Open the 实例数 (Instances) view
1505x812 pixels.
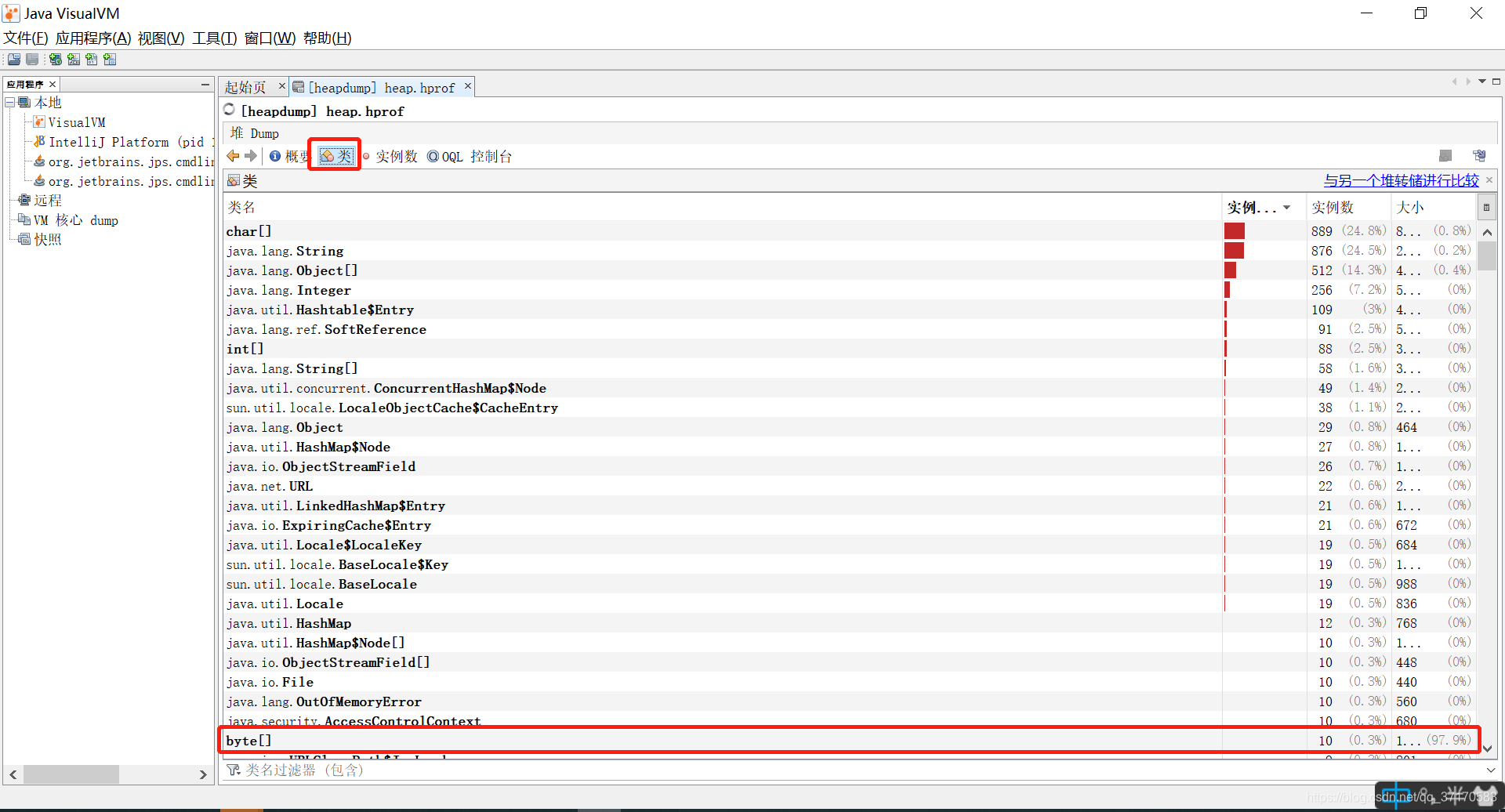[x=390, y=157]
